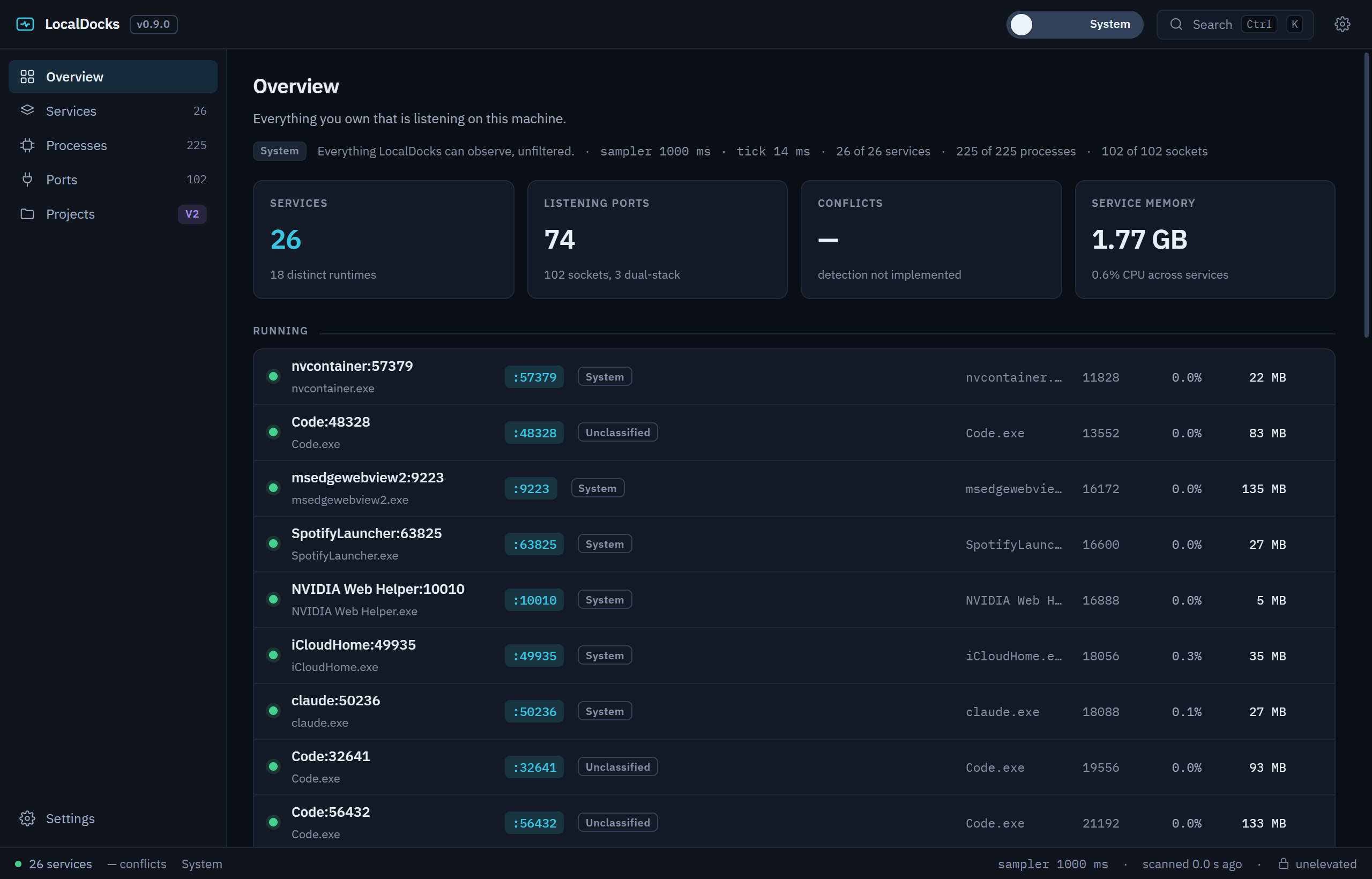Viewport: 1372px width, 879px height.
Task: Click the :9223 port badge
Action: (531, 489)
